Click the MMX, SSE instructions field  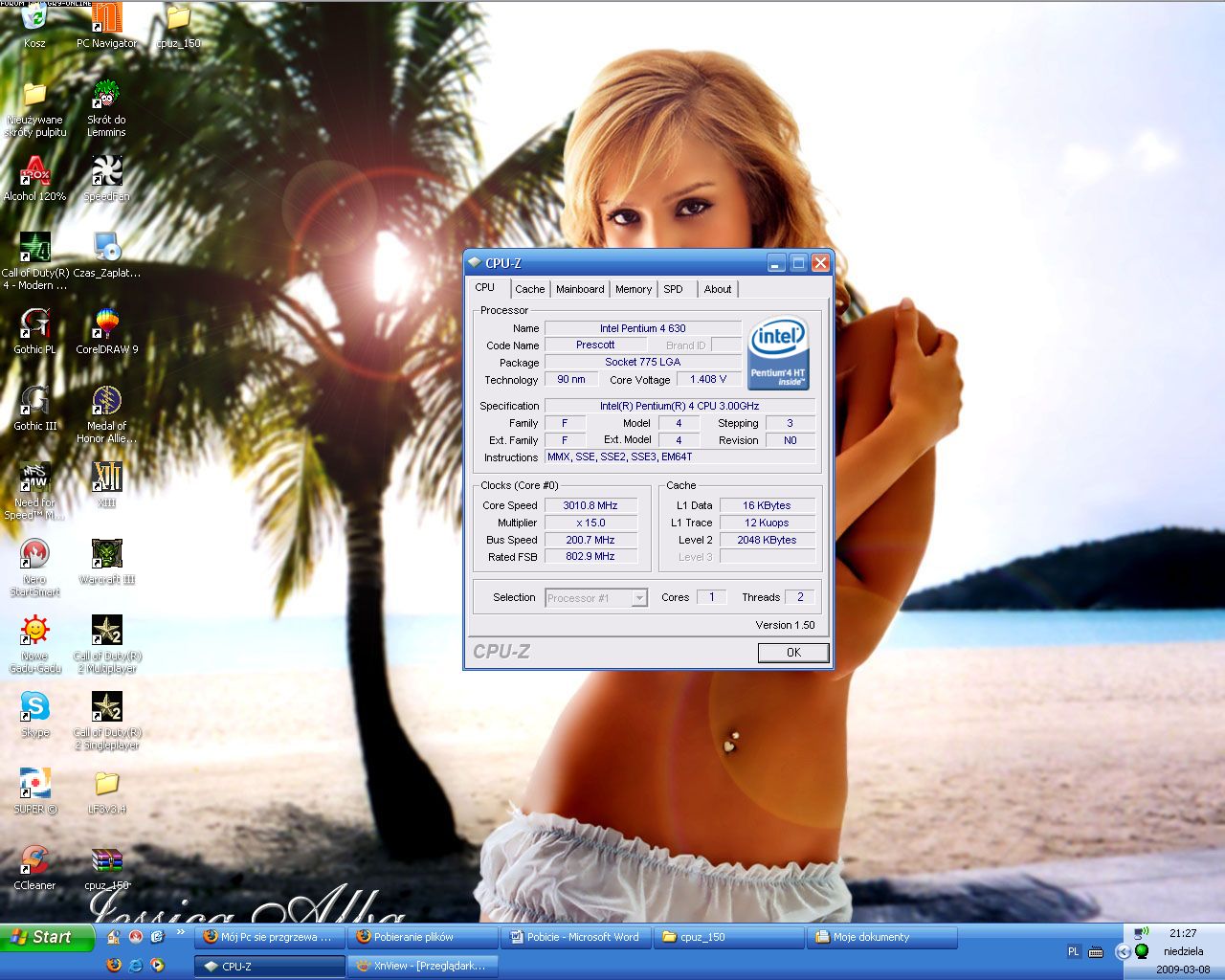coord(679,457)
